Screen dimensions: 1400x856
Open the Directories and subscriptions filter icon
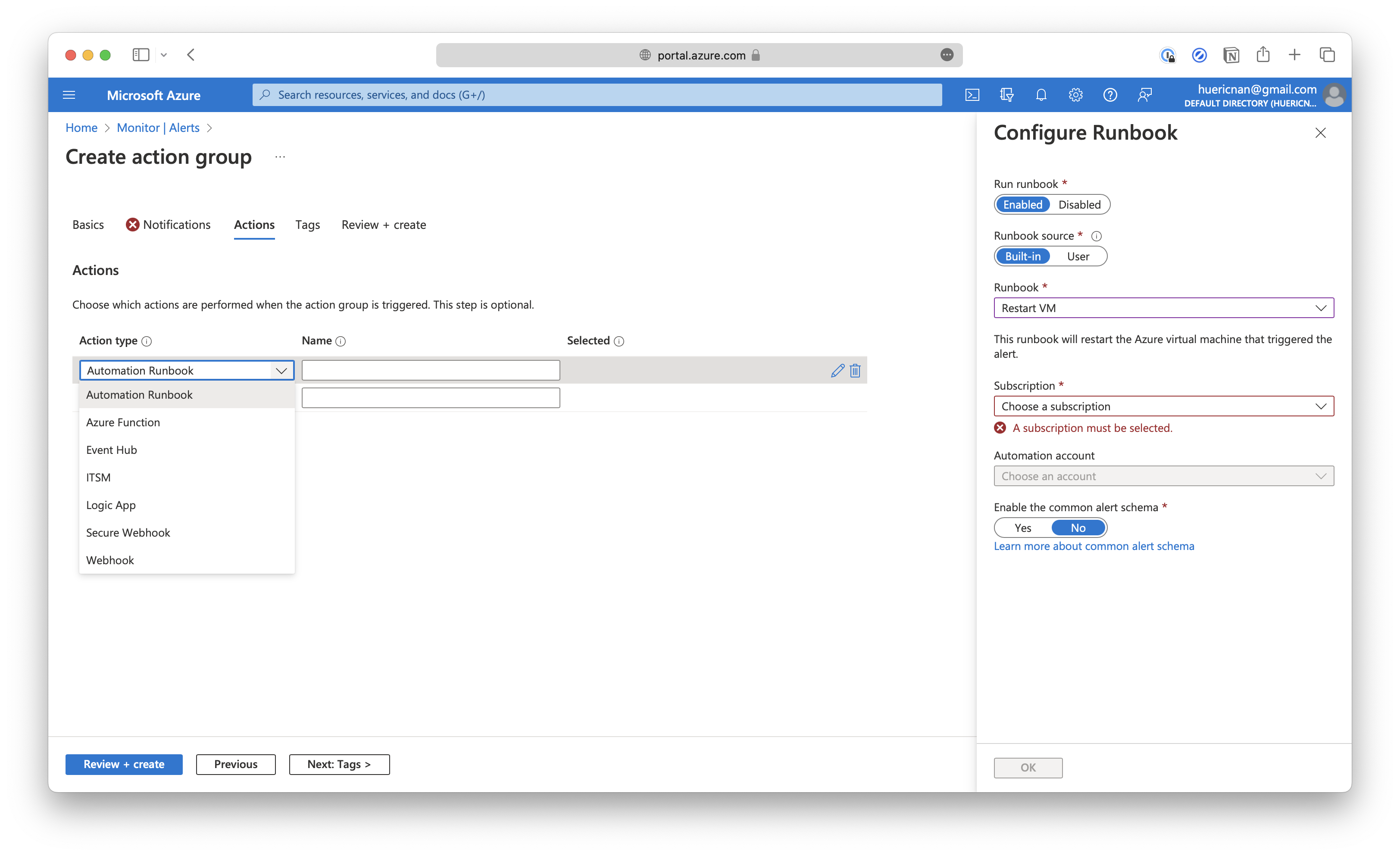pyautogui.click(x=1006, y=95)
